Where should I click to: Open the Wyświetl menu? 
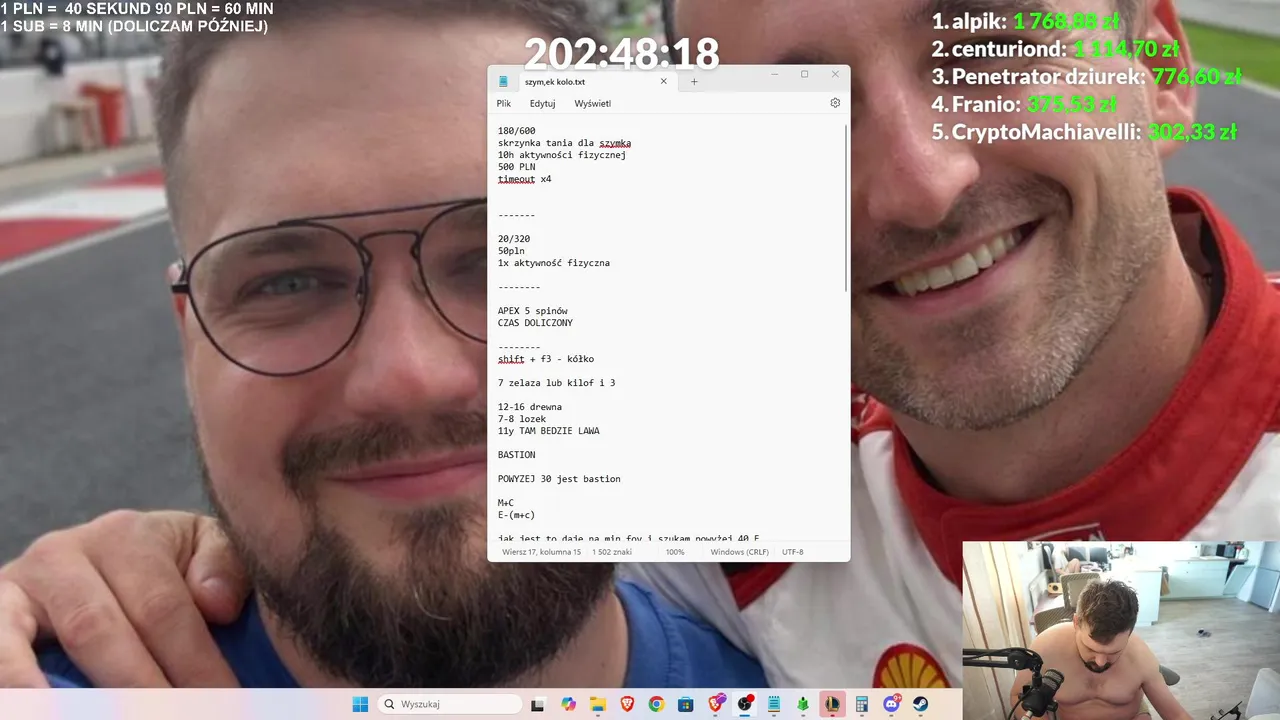coord(593,103)
